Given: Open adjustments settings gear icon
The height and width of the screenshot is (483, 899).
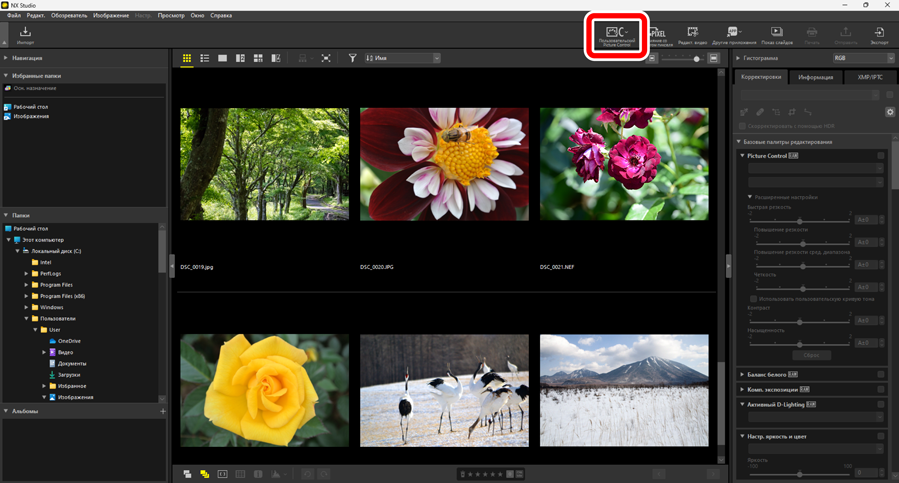Looking at the screenshot, I should point(889,112).
